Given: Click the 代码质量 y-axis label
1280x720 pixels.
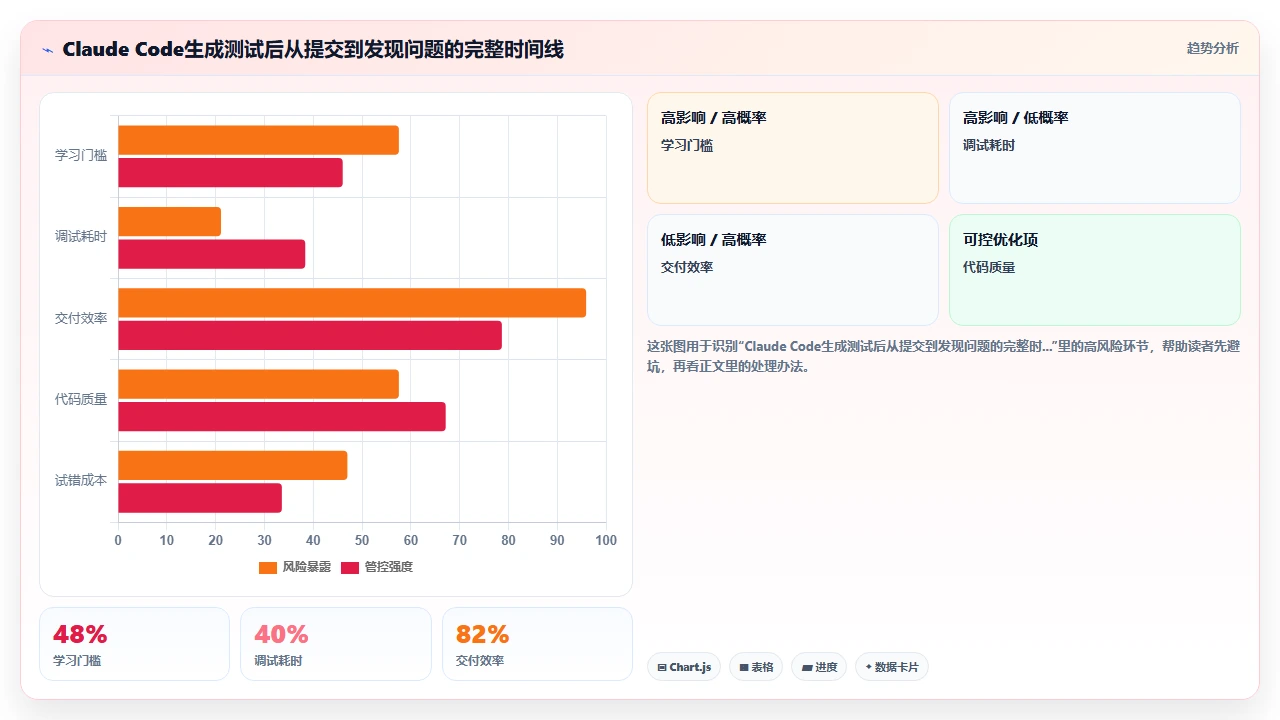Looking at the screenshot, I should click(81, 400).
